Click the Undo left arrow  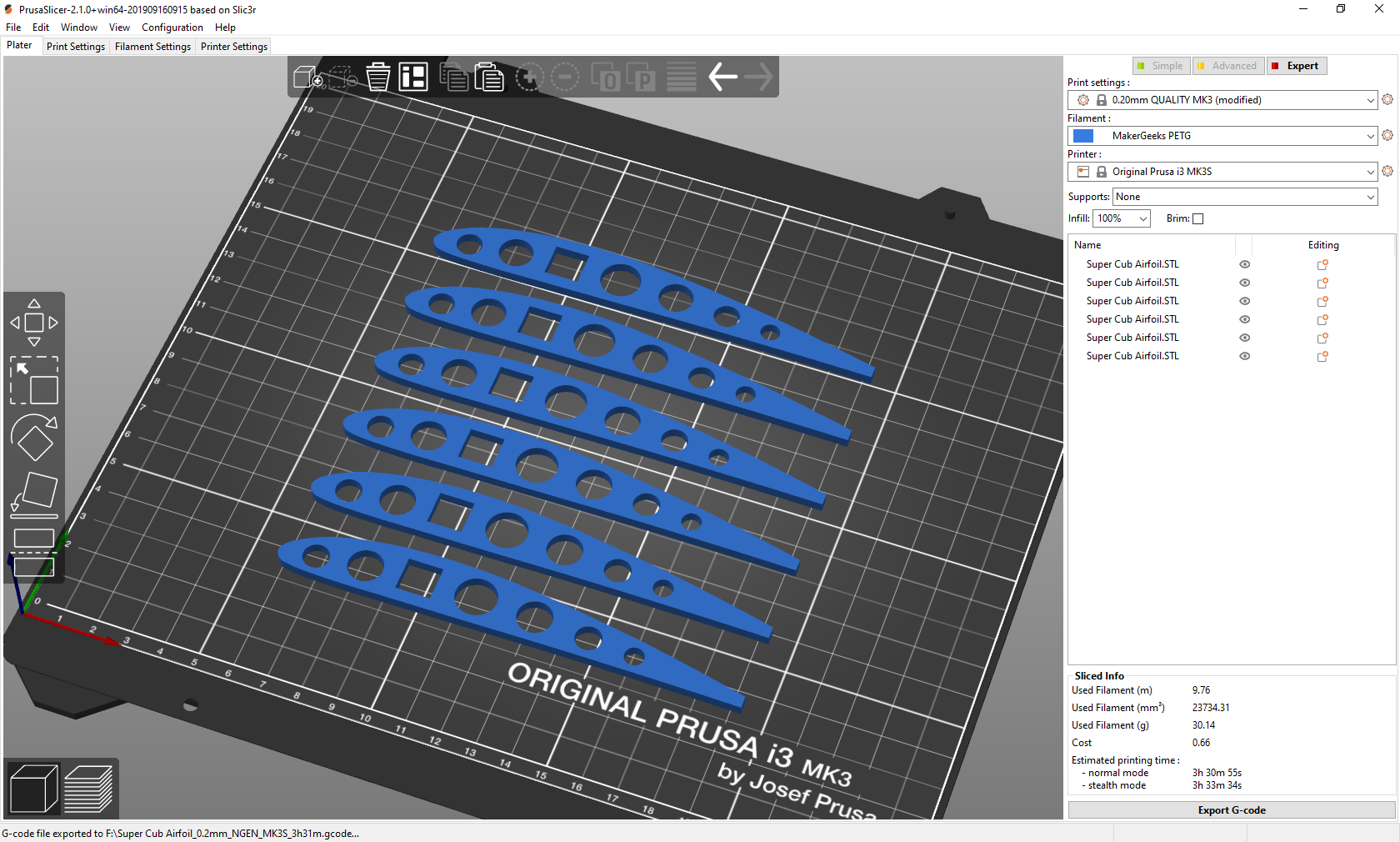click(x=722, y=77)
